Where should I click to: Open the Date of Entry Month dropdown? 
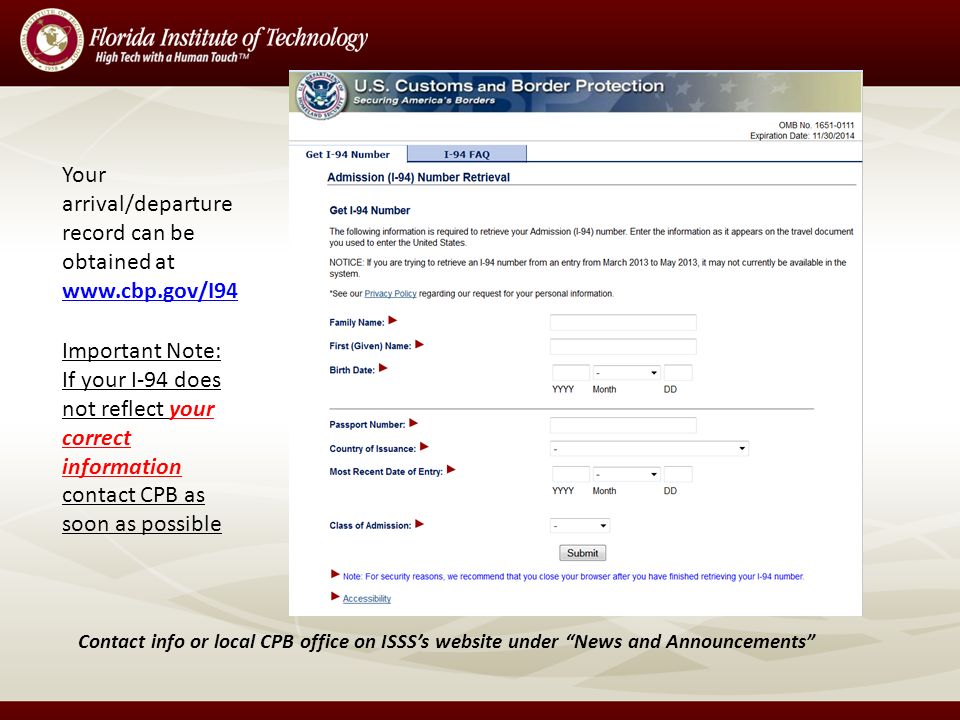click(x=626, y=474)
